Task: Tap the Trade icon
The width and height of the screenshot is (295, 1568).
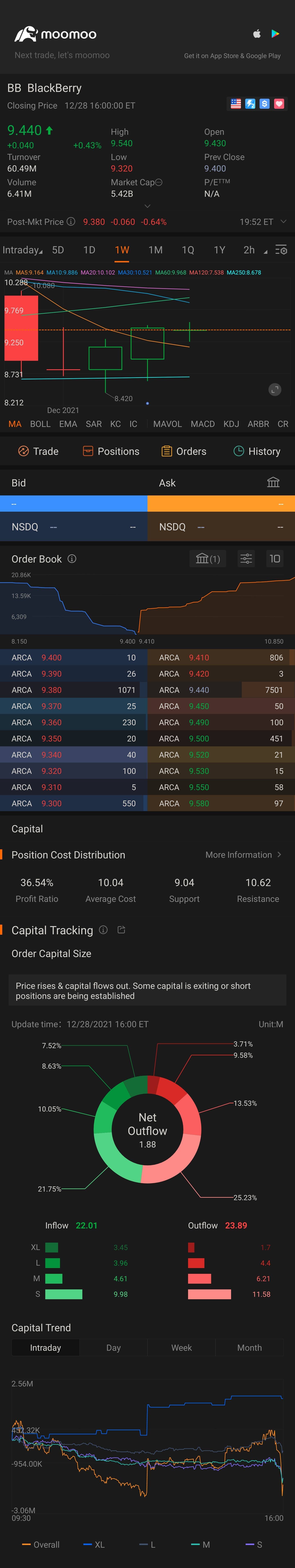Action: coord(24,451)
